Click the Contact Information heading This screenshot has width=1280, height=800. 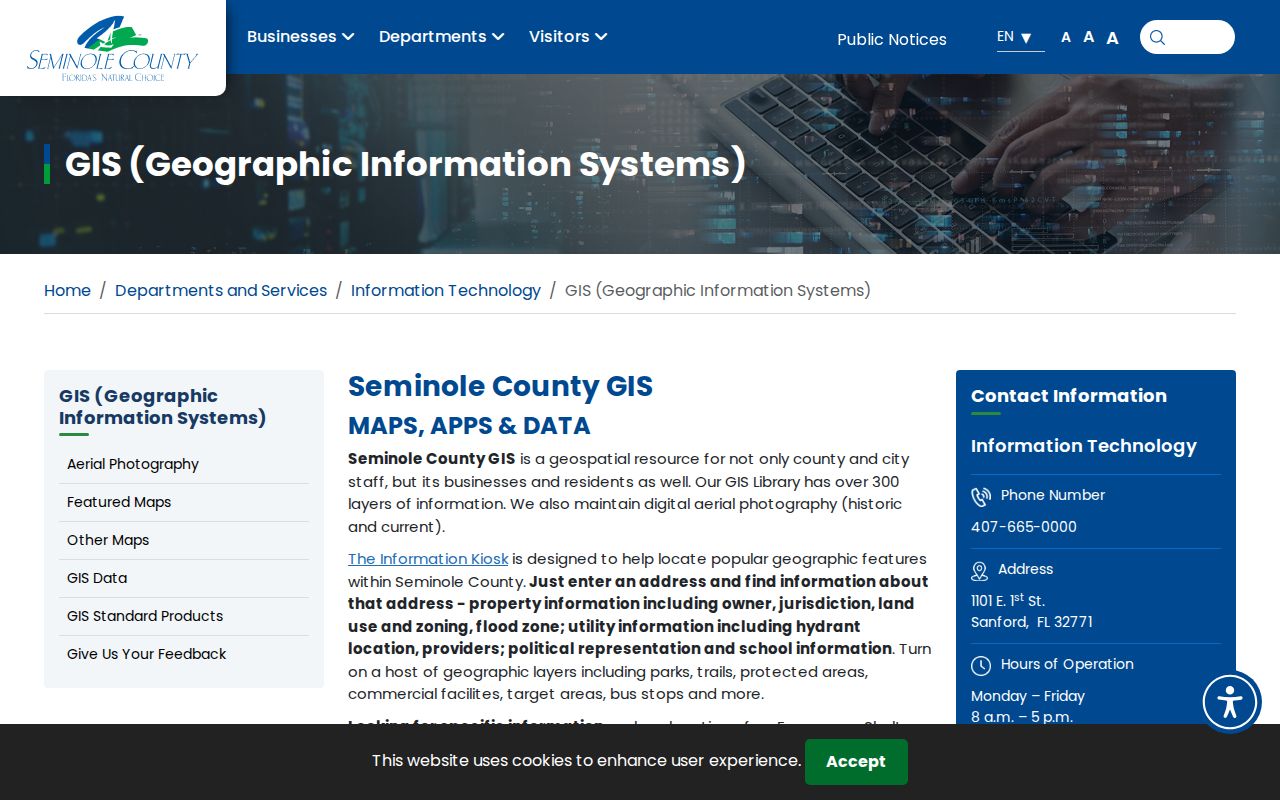pyautogui.click(x=1069, y=396)
